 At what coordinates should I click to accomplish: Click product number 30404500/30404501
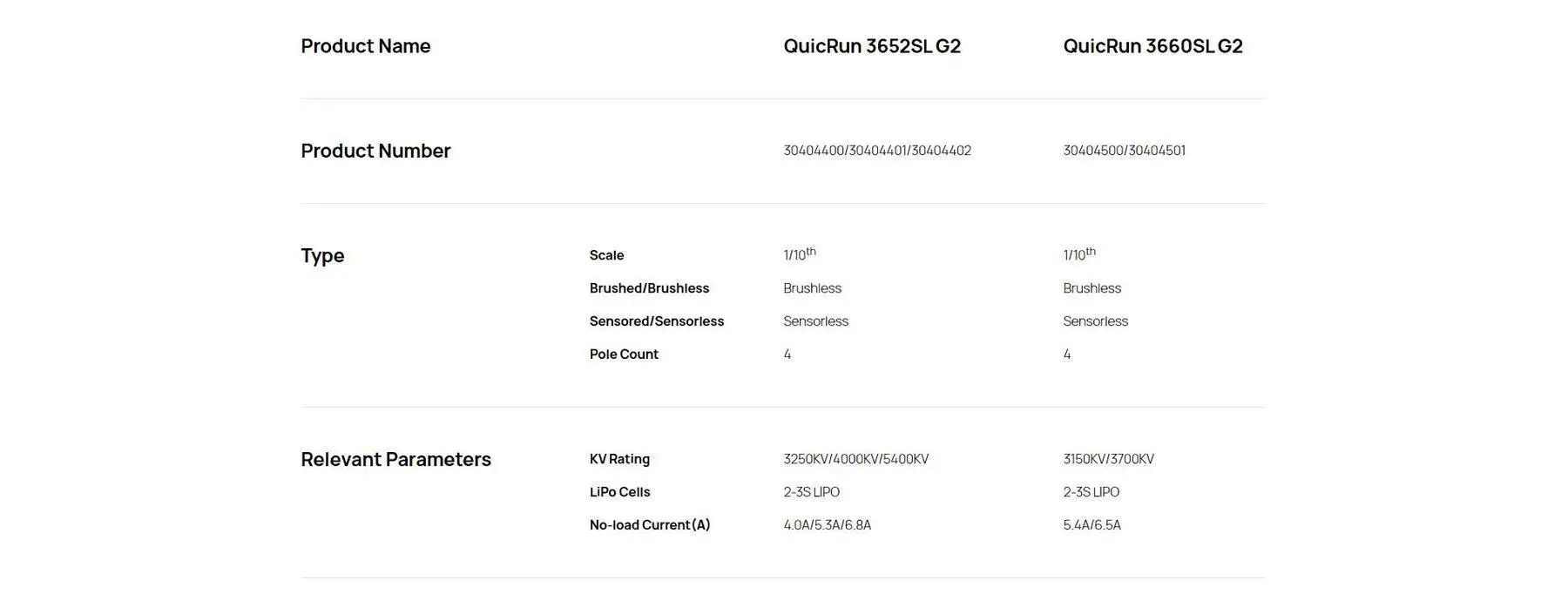1124,151
